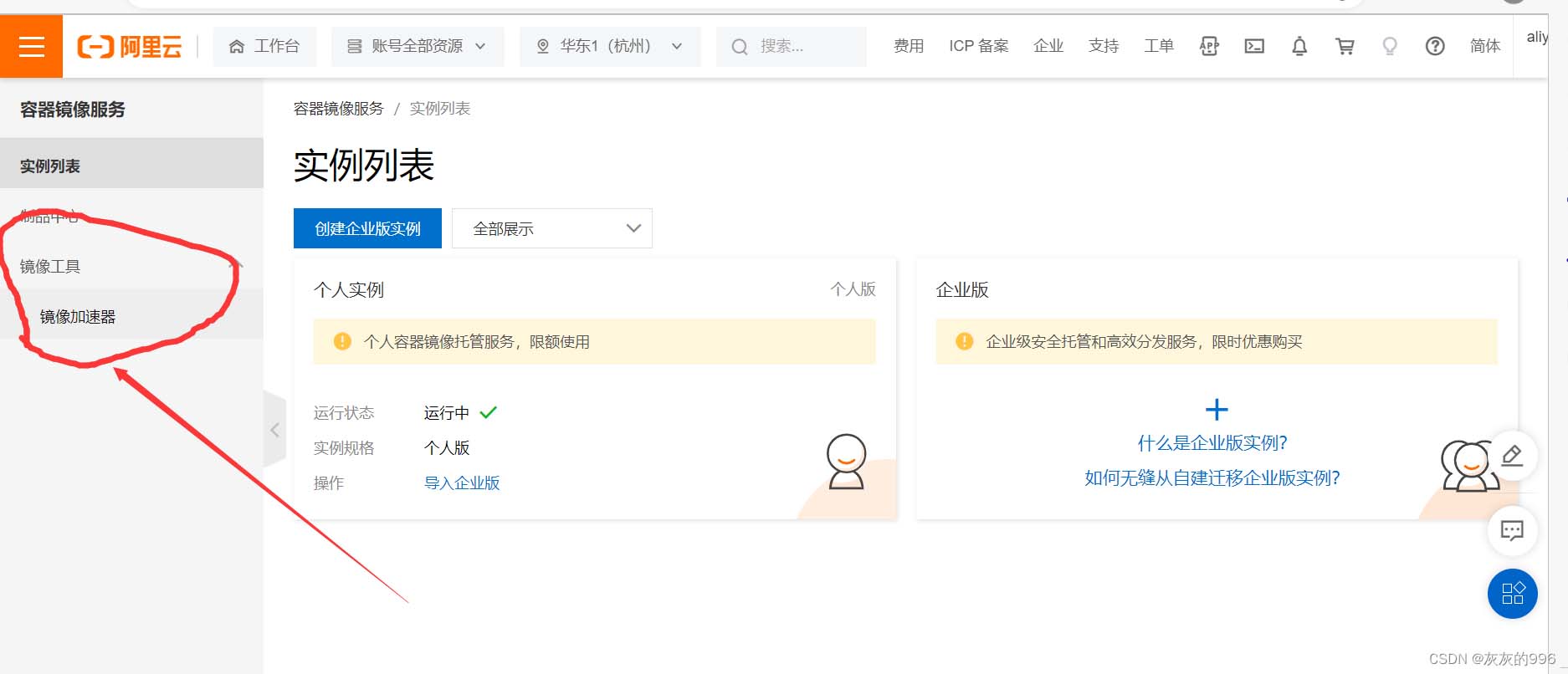Screen dimensions: 1568x674
Task: Click the 创建企业版实例 button
Action: pyautogui.click(x=367, y=228)
